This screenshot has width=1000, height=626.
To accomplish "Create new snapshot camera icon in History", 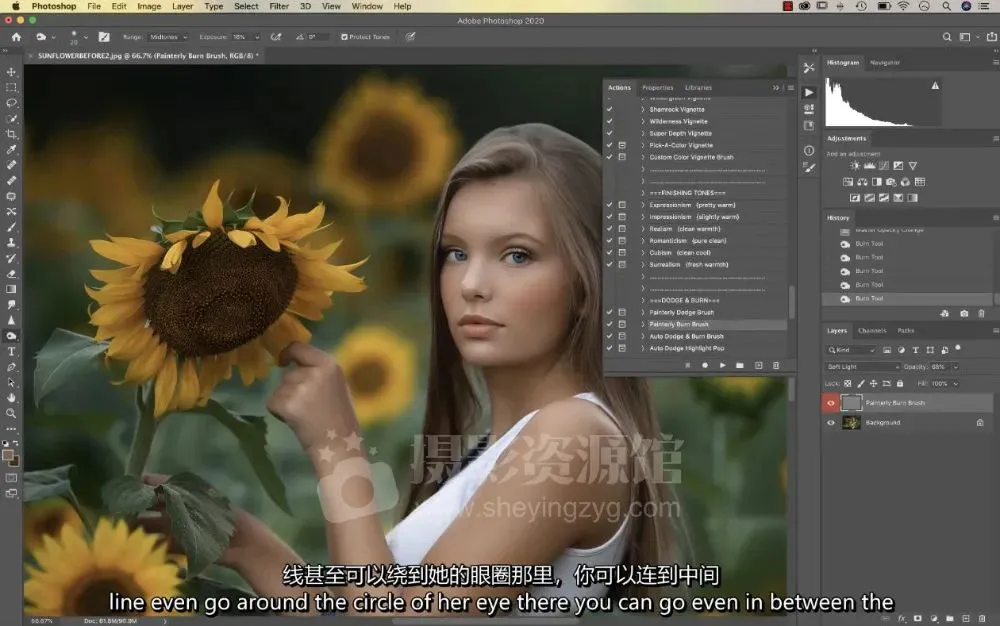I will coord(964,314).
